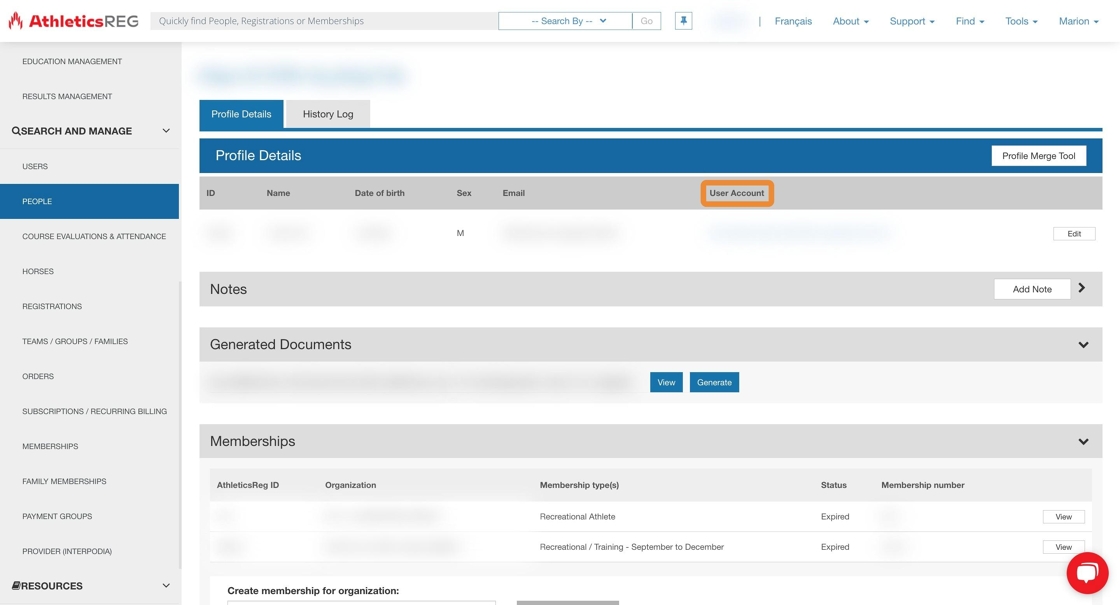This screenshot has width=1120, height=605.
Task: Collapse the Memberships section chevron
Action: coord(1083,441)
